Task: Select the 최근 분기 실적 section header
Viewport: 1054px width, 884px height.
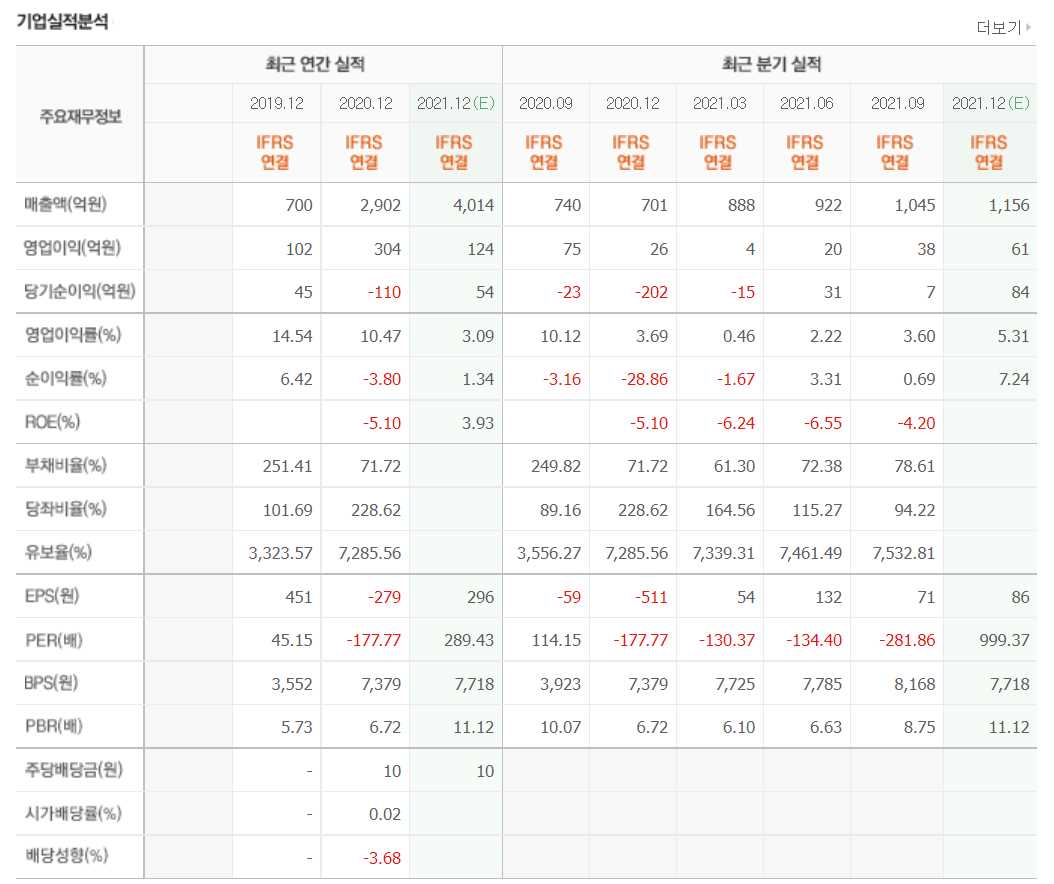Action: [x=772, y=63]
